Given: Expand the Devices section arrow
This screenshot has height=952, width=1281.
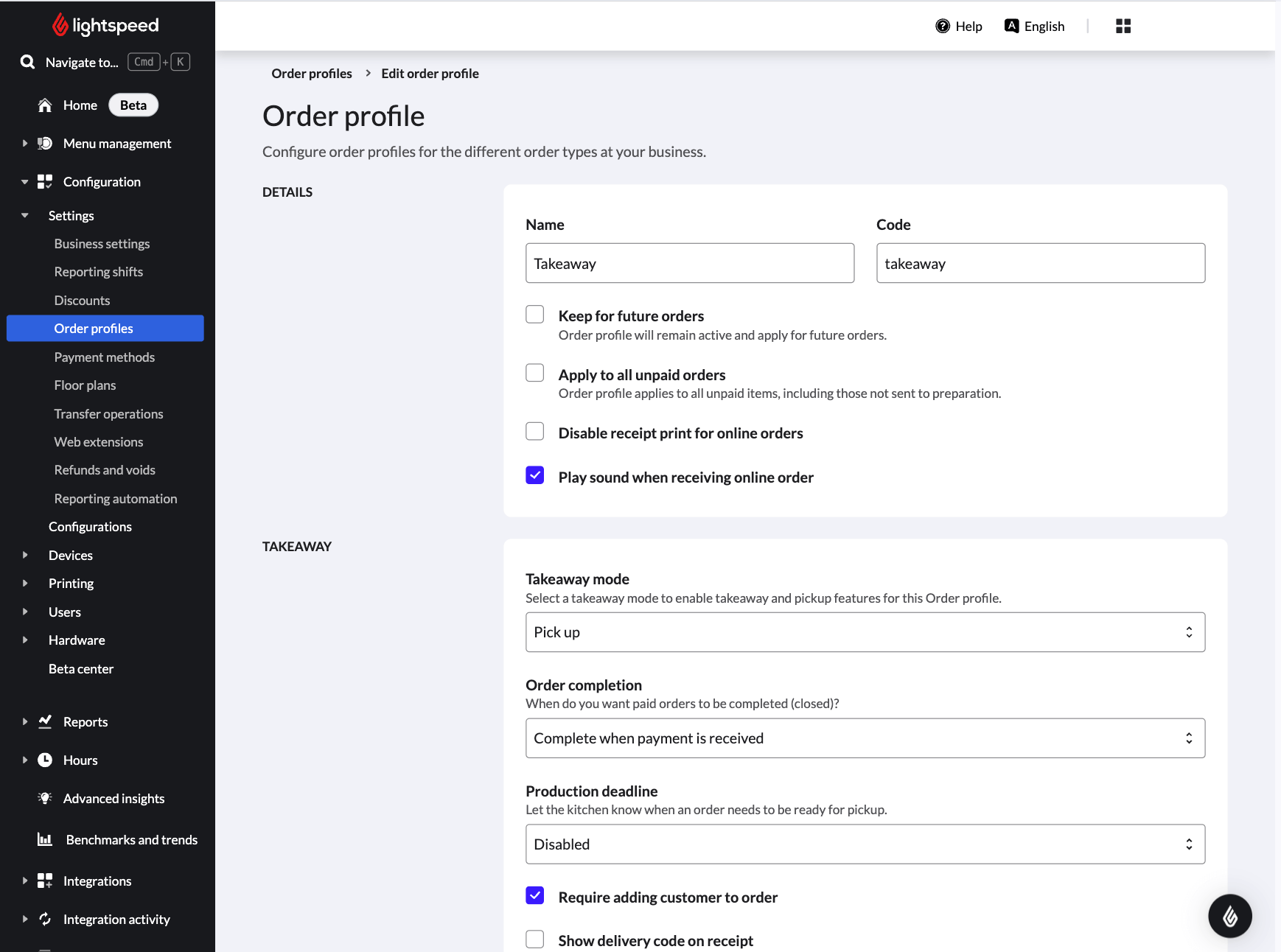Looking at the screenshot, I should [x=25, y=556].
